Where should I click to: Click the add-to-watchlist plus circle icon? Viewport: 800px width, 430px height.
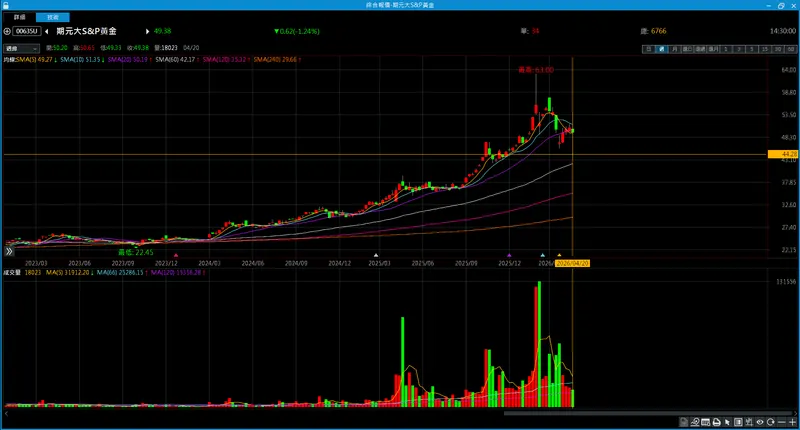pyautogui.click(x=7, y=31)
